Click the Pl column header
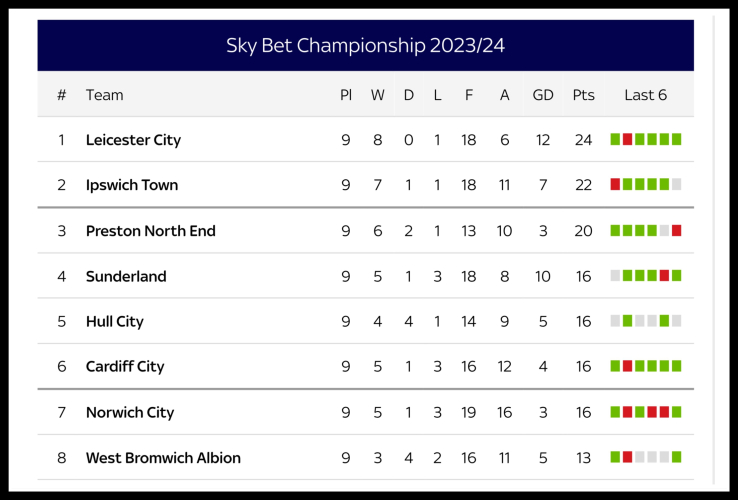This screenshot has width=738, height=500. tap(346, 95)
